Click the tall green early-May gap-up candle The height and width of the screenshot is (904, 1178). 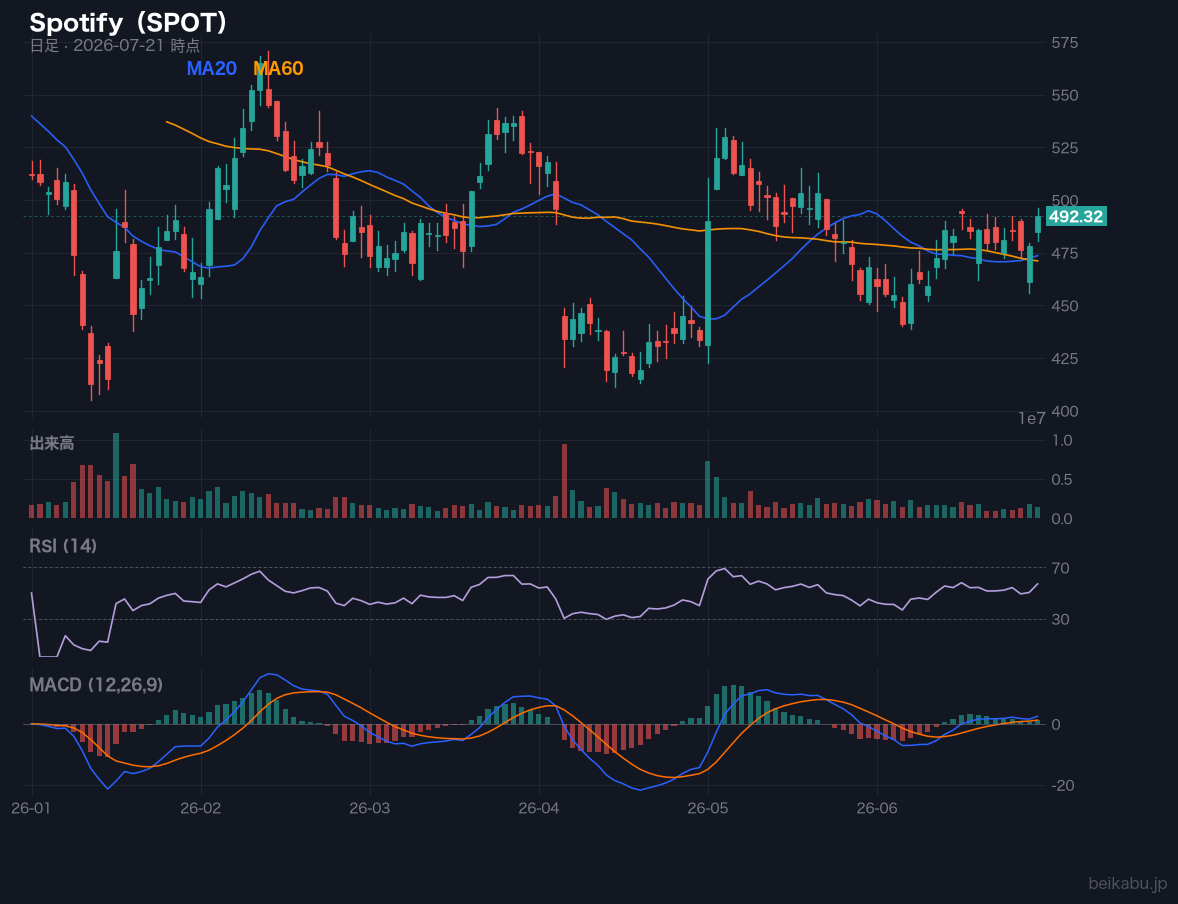point(708,283)
